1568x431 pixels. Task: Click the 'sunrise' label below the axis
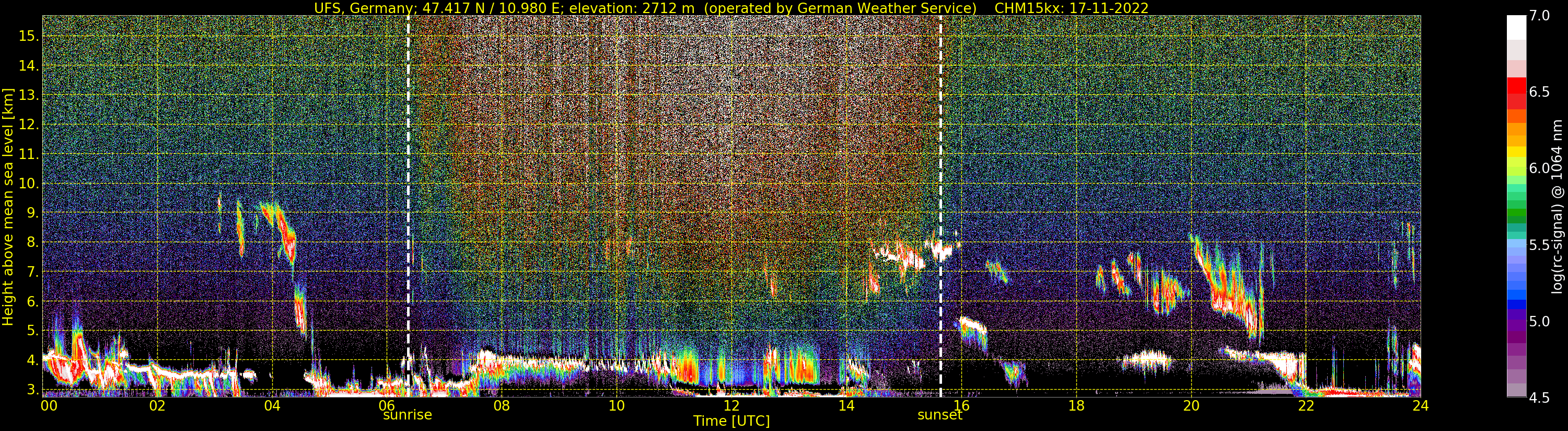407,415
